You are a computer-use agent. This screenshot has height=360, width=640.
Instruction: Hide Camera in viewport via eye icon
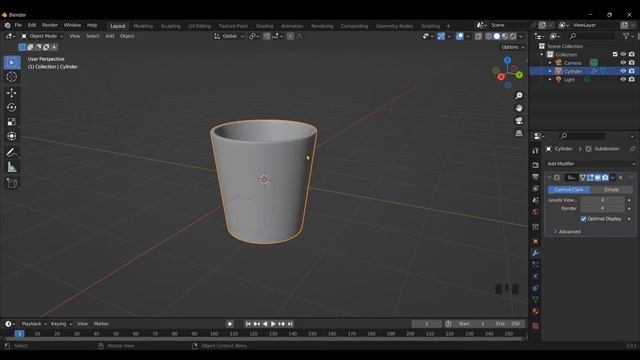(623, 63)
